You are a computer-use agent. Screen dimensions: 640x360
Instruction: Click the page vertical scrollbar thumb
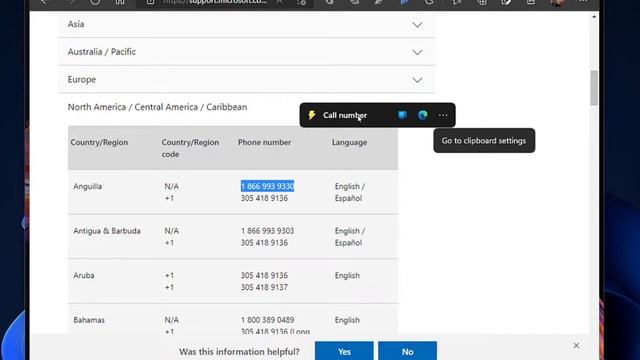pyautogui.click(x=594, y=88)
